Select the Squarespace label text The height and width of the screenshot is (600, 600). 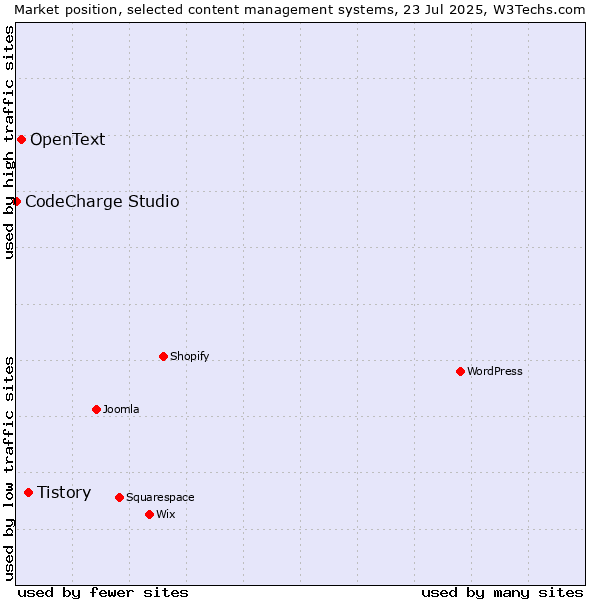point(160,497)
